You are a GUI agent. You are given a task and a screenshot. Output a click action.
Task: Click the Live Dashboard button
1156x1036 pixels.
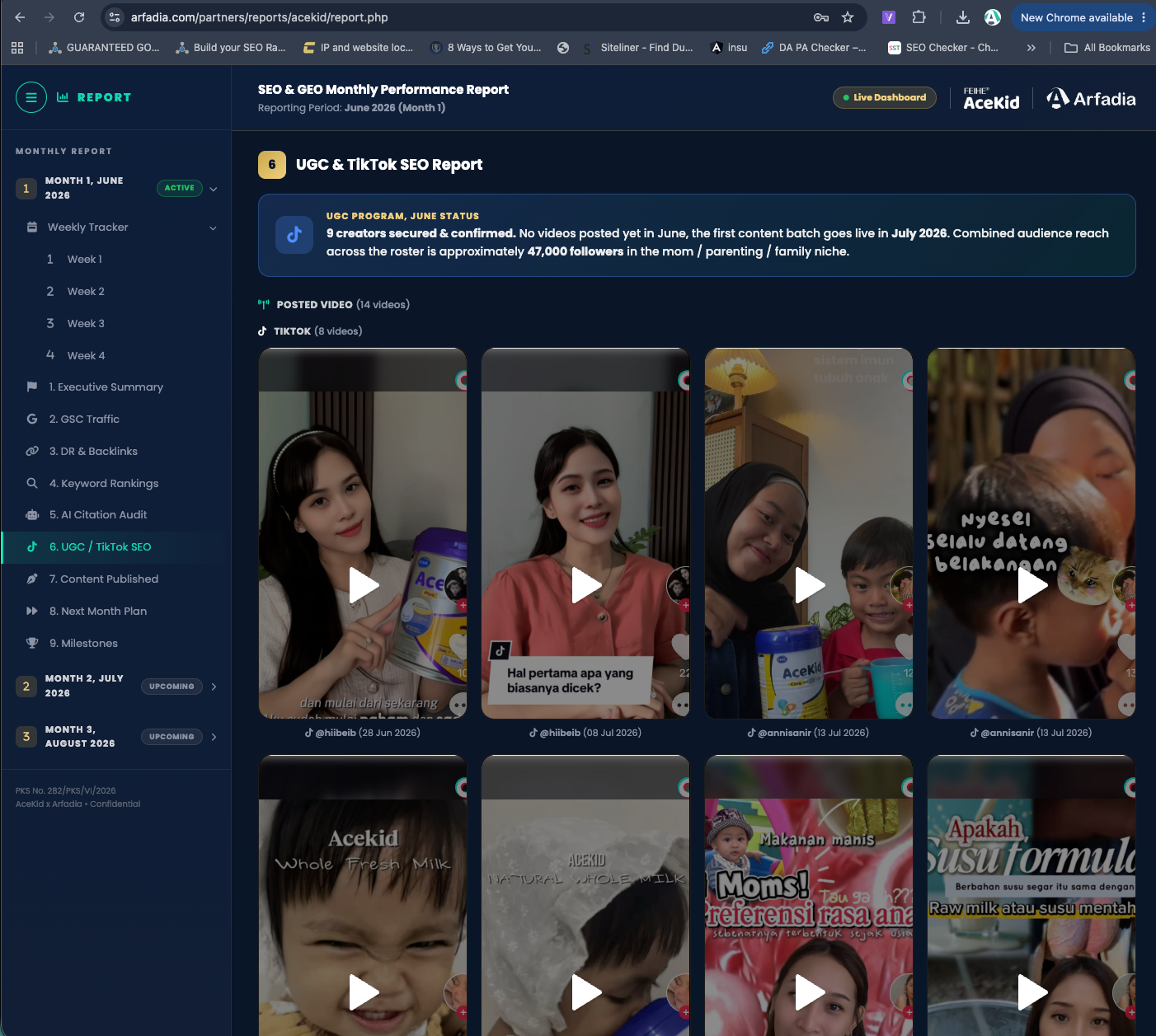pos(885,97)
